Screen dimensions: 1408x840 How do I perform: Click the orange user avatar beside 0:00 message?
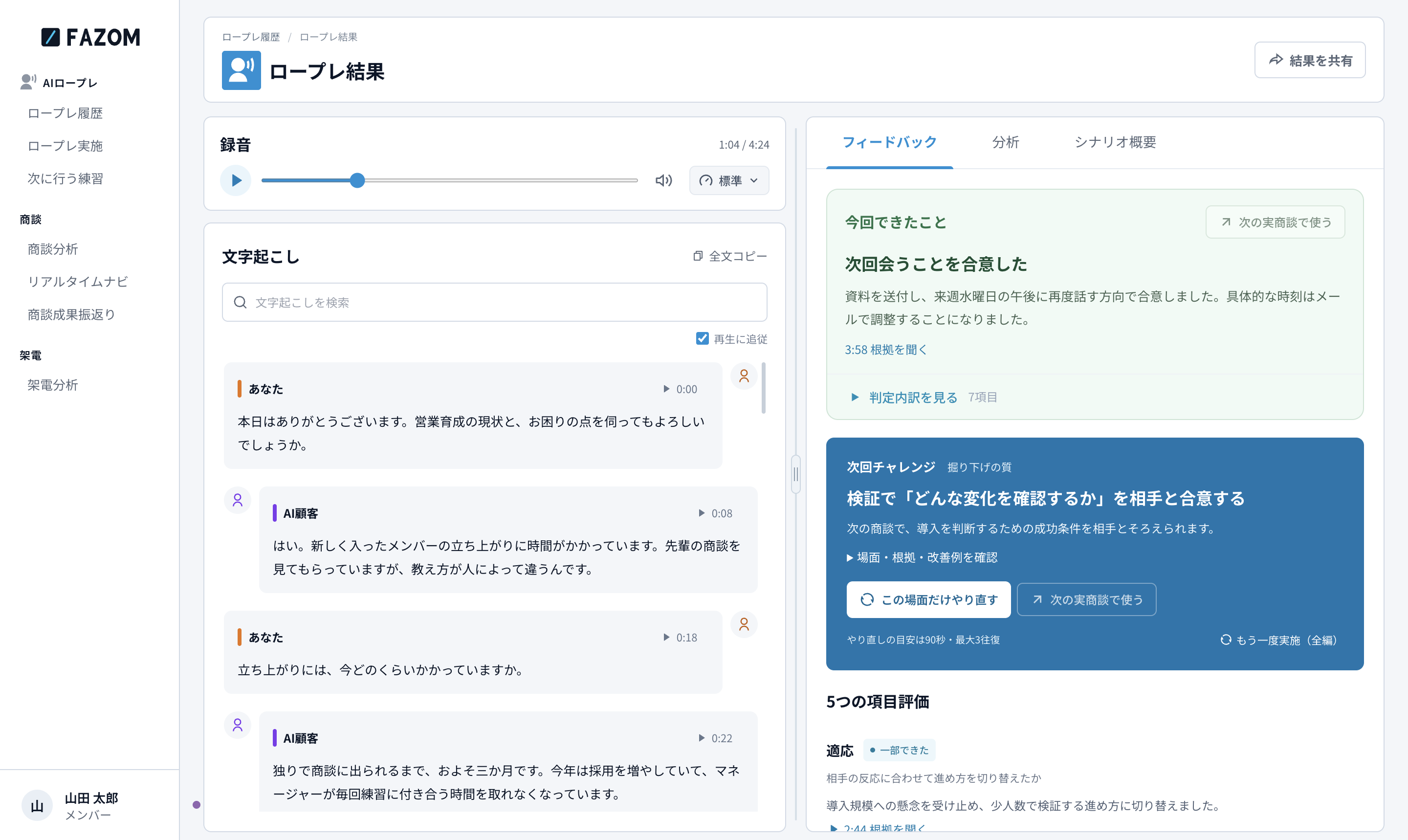point(744,376)
